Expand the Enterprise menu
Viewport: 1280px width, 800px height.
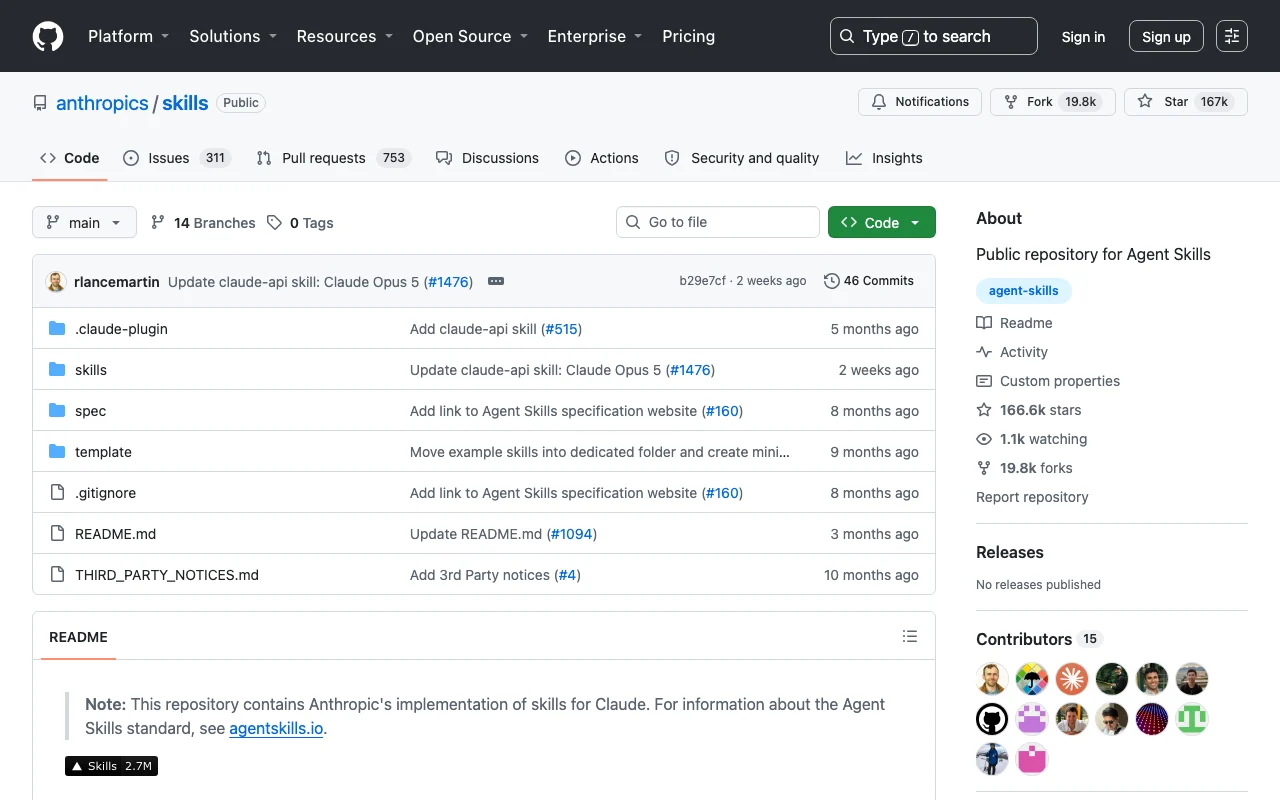click(x=595, y=36)
